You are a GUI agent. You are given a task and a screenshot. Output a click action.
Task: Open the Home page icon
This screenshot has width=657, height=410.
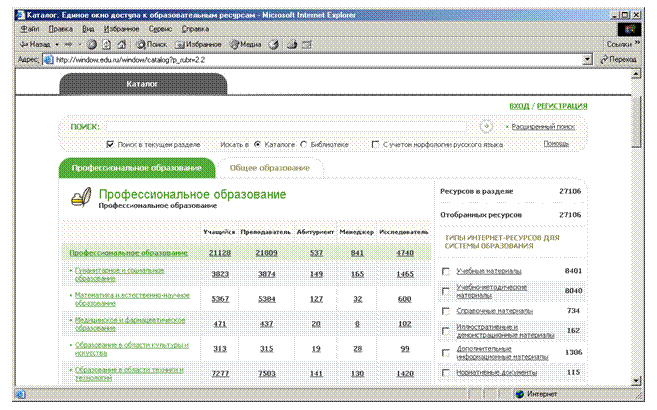(x=122, y=44)
